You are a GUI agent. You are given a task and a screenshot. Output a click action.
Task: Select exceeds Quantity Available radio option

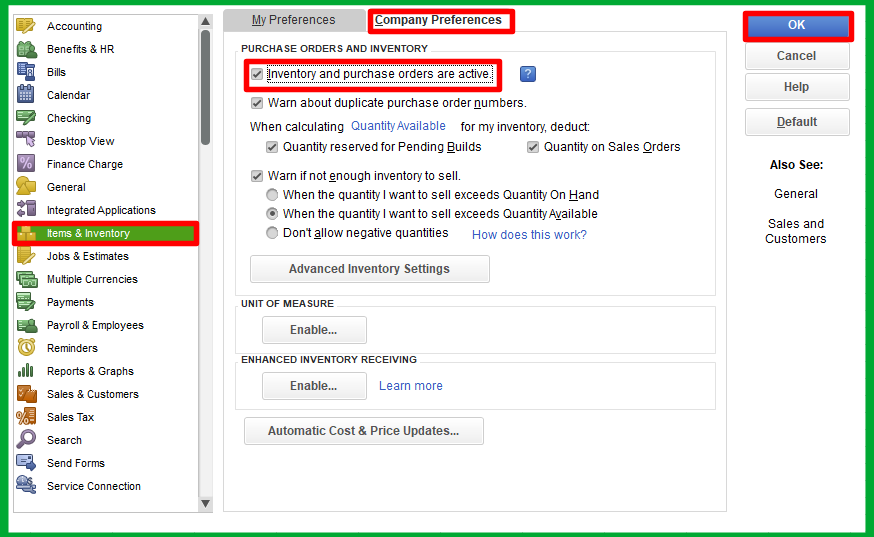(272, 214)
